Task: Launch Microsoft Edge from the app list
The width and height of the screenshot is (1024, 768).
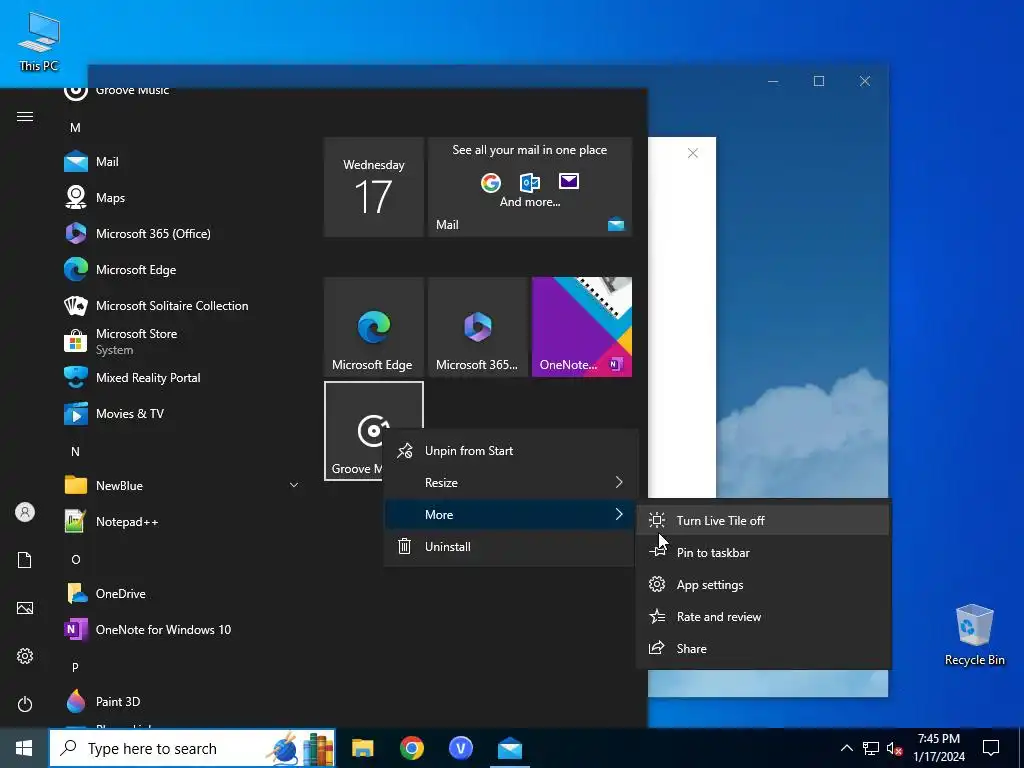Action: coord(181,269)
